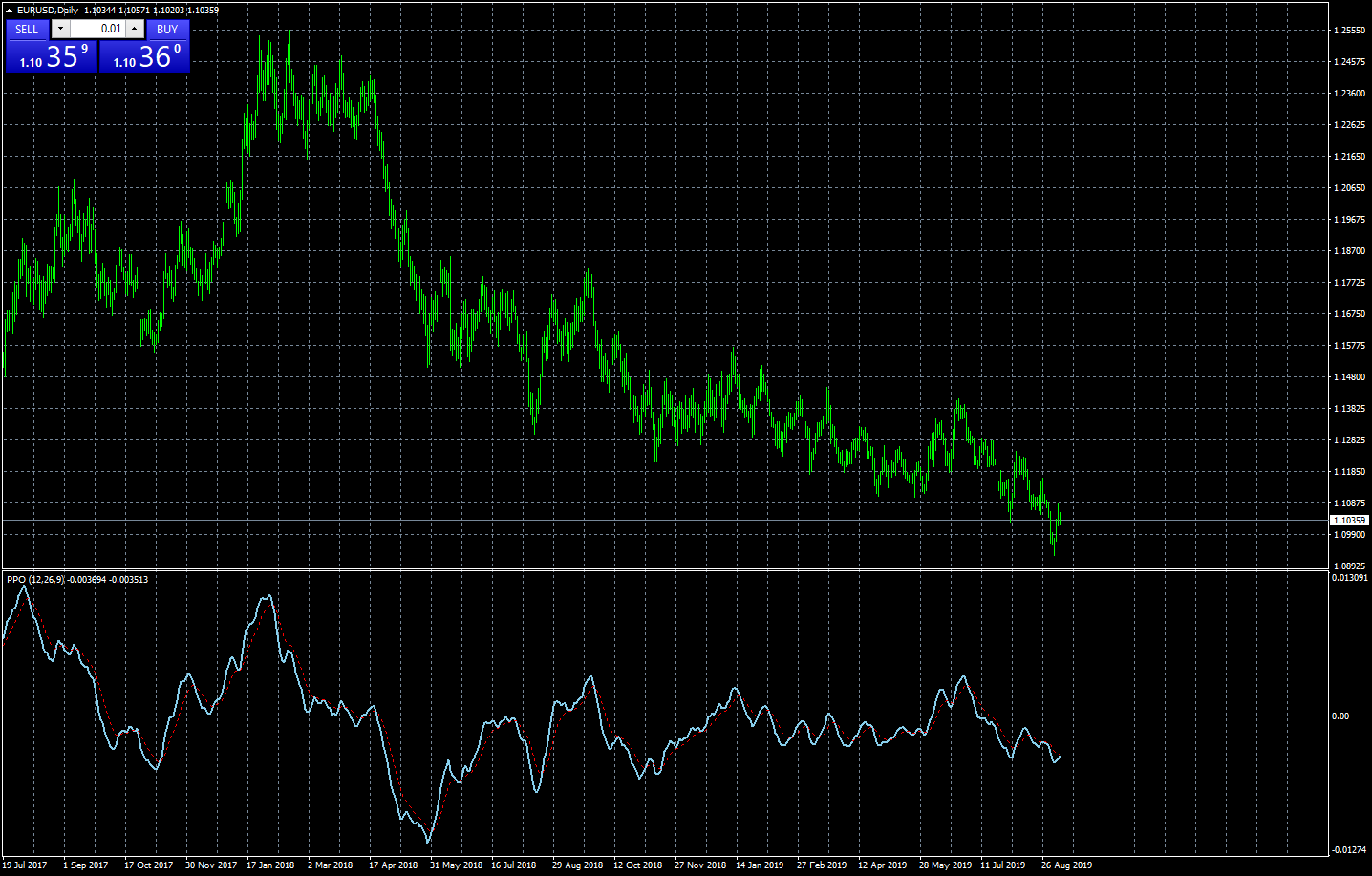Click the 28 May 2019 date label

click(945, 865)
